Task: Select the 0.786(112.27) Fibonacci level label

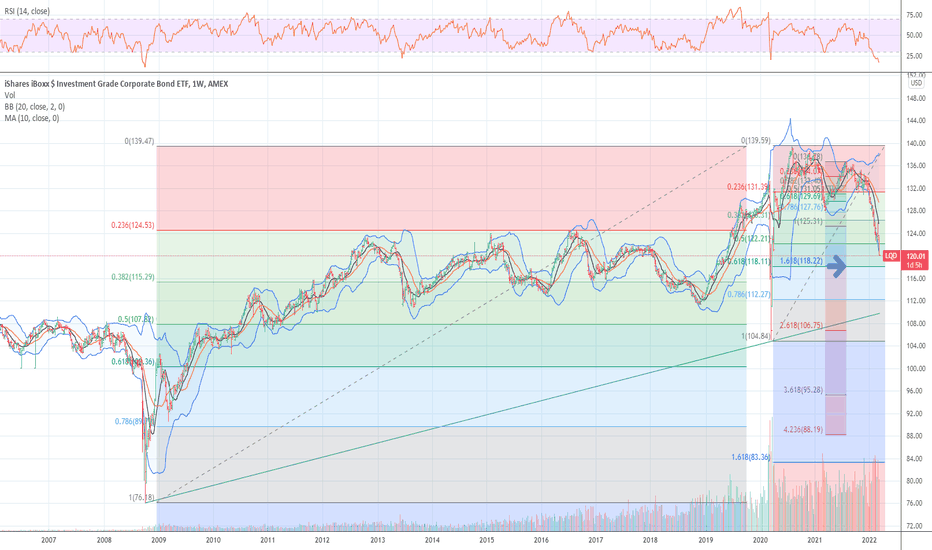Action: [x=749, y=294]
